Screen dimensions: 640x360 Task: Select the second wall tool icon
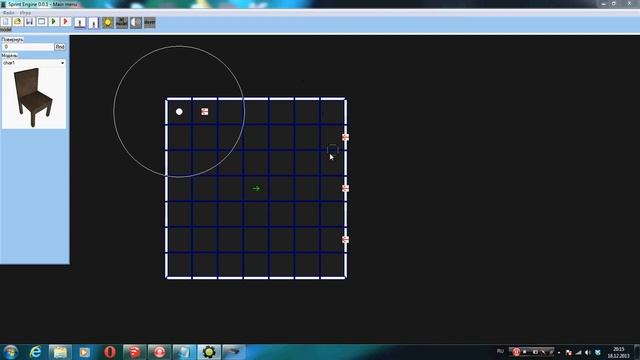93,22
